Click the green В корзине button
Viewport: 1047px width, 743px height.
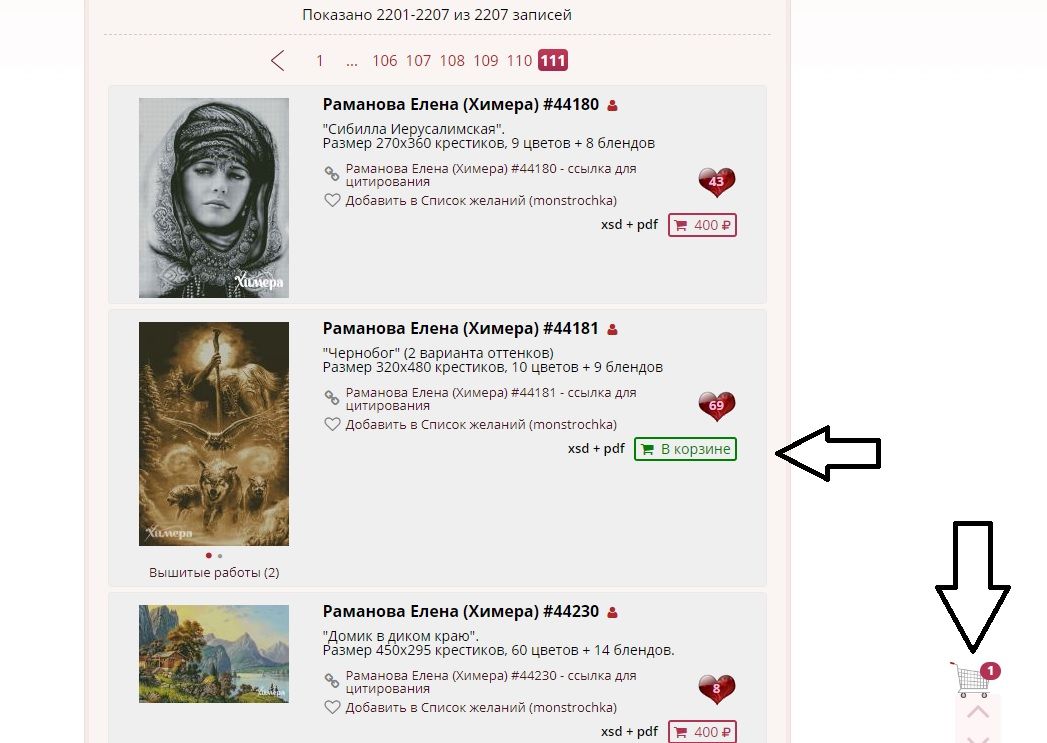pyautogui.click(x=685, y=449)
